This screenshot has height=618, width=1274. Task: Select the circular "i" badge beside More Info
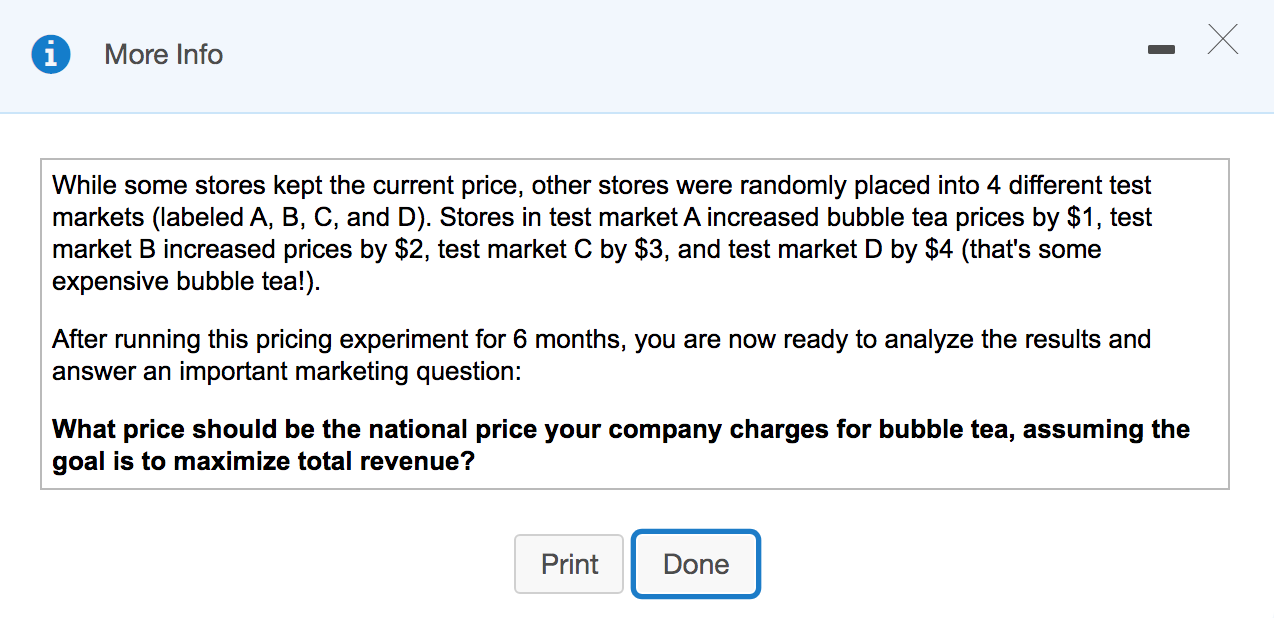51,55
